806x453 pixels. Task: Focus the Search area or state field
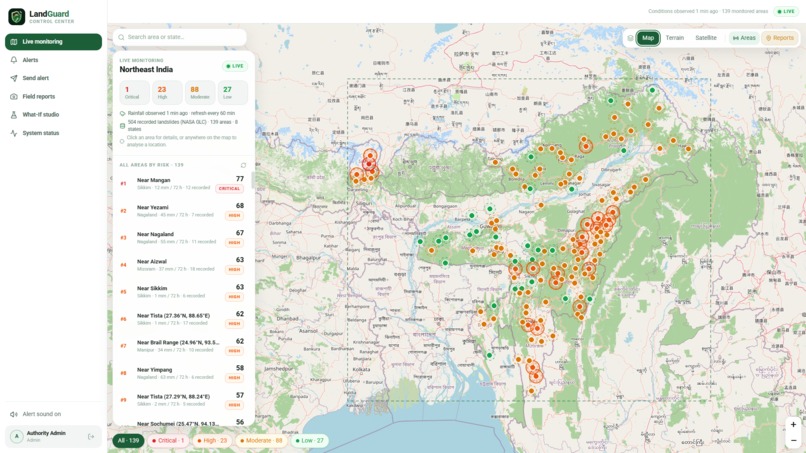[180, 37]
